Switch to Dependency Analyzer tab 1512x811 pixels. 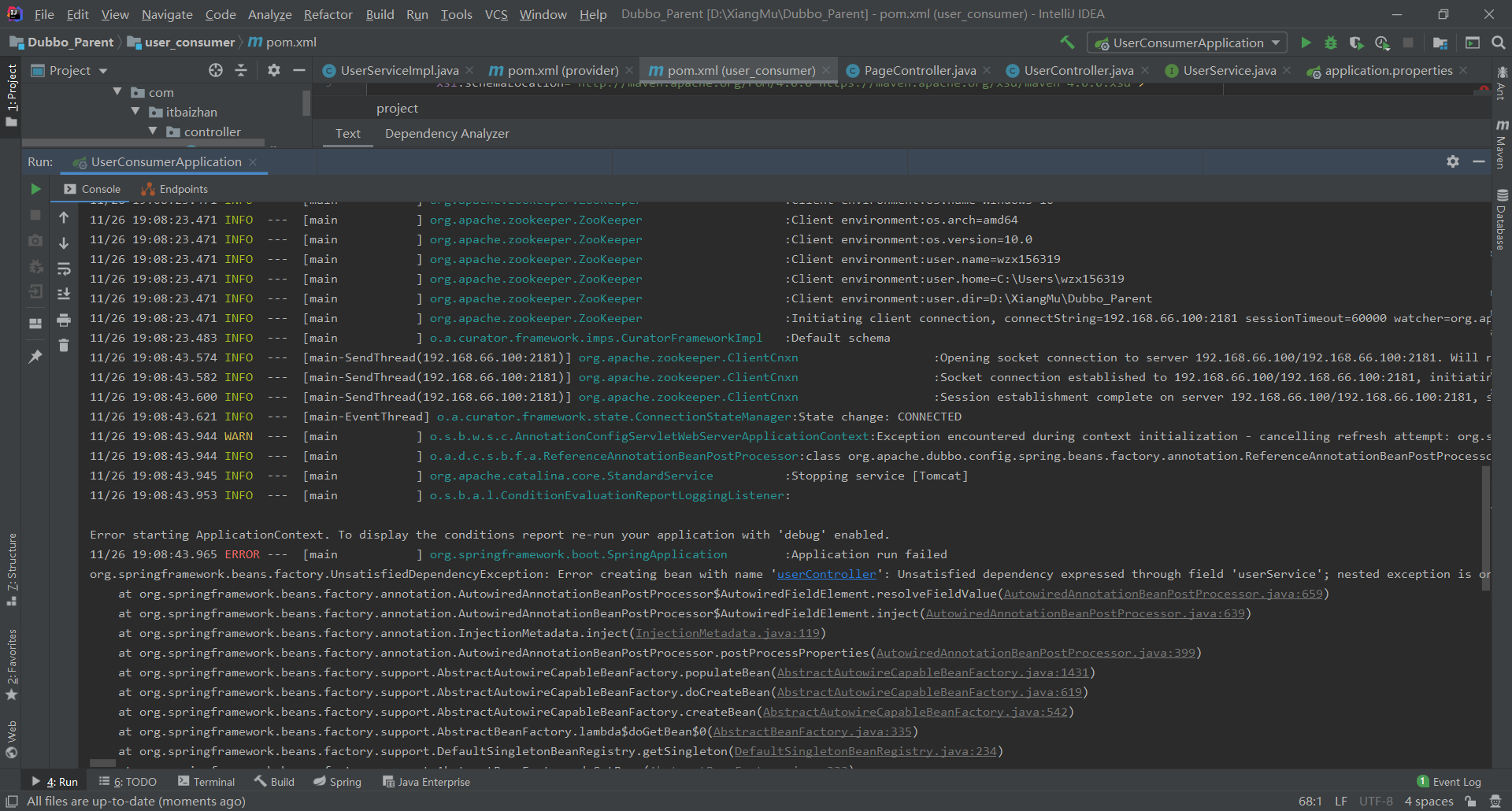pyautogui.click(x=447, y=133)
